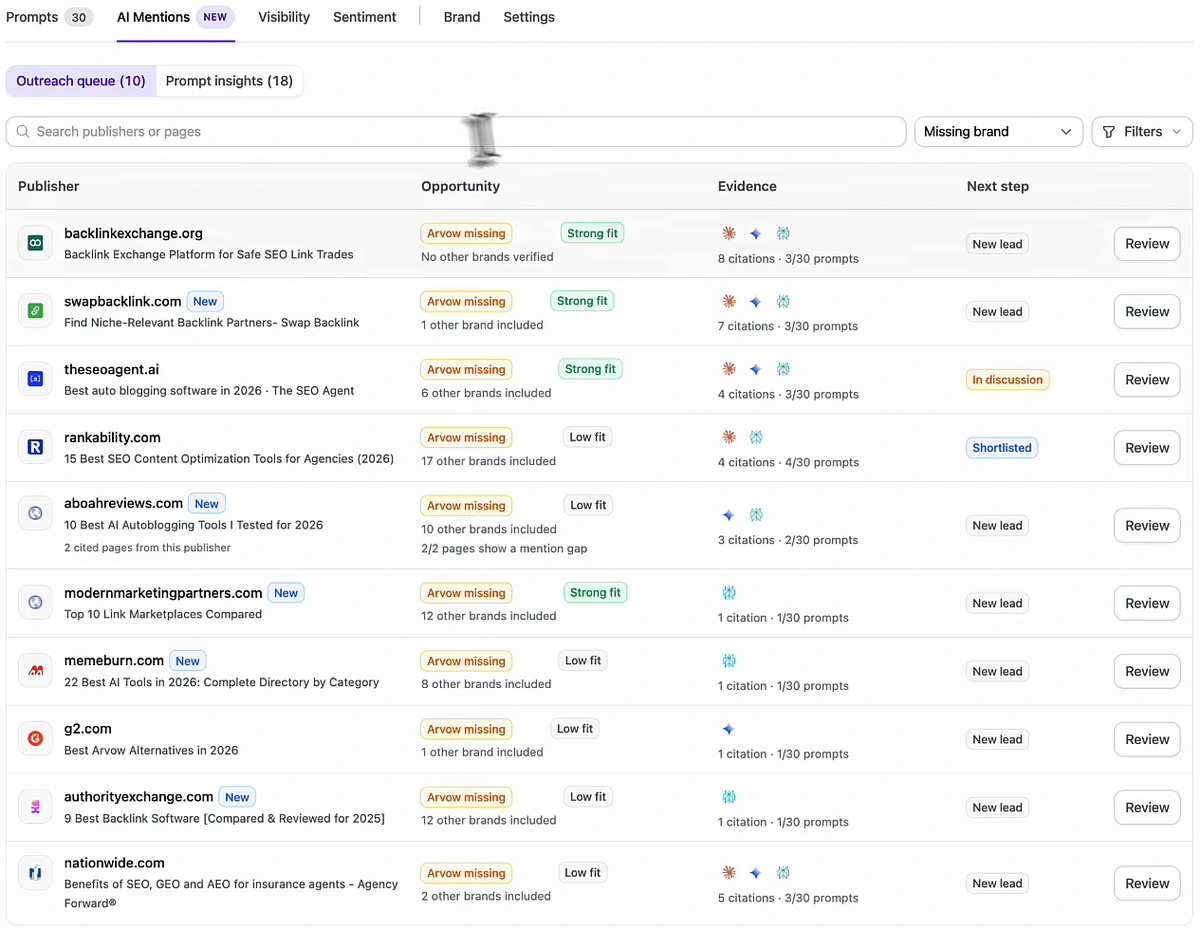Viewport: 1200px width, 930px height.
Task: Click the theseoagent.ai publisher favicon
Action: [35, 379]
